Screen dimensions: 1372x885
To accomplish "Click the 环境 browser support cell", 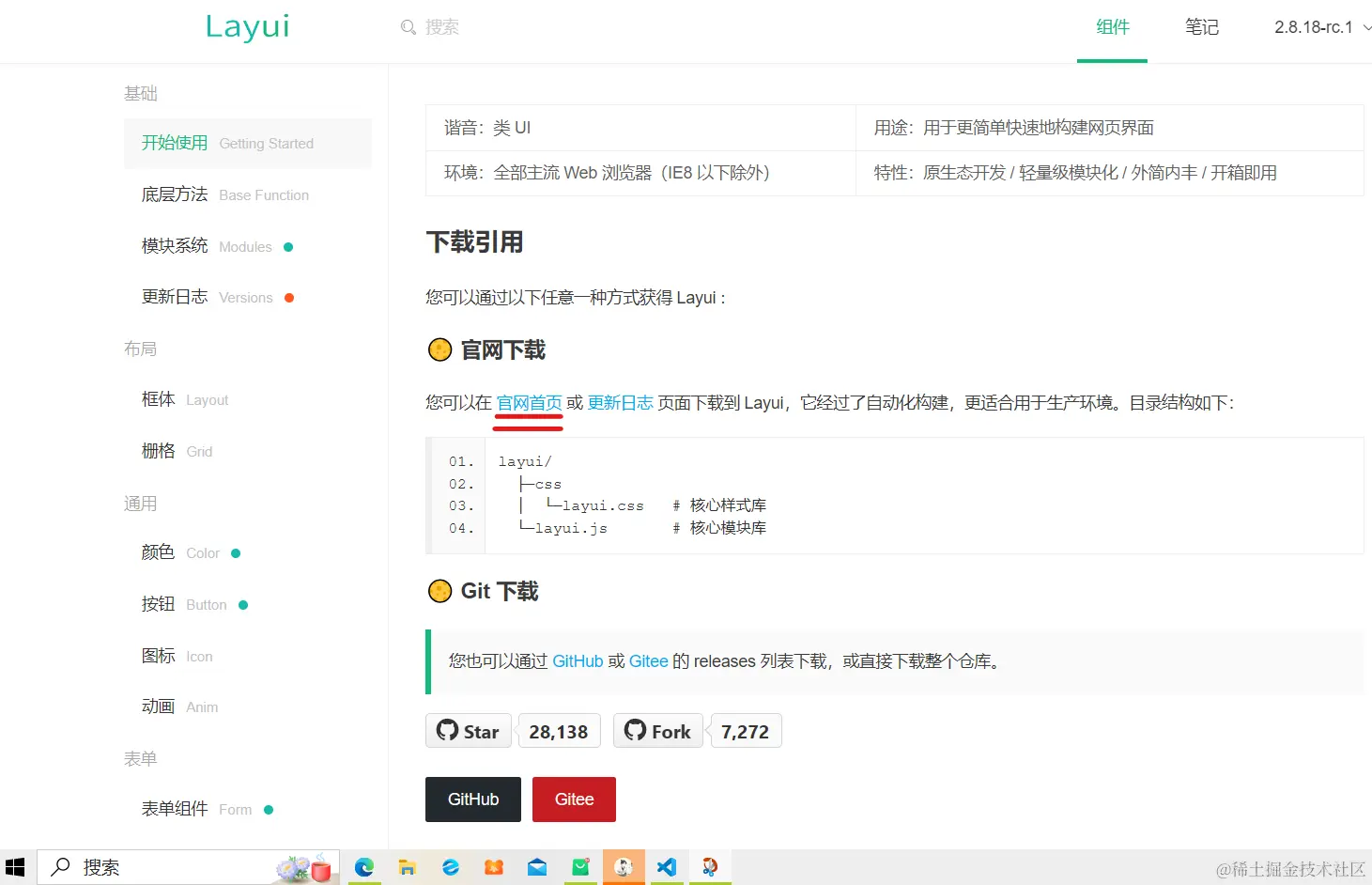I will 640,173.
